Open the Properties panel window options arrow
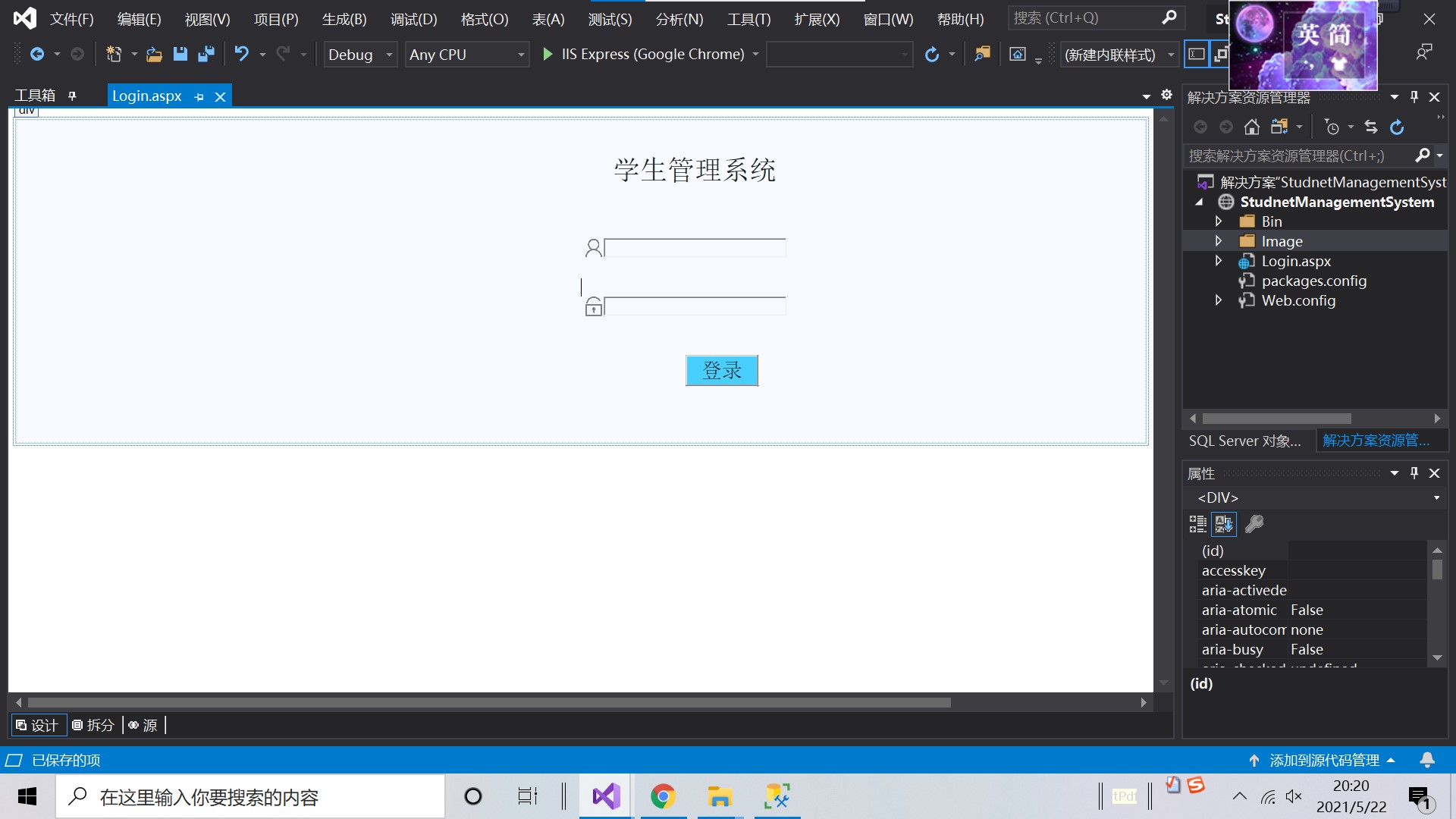The height and width of the screenshot is (819, 1456). pyautogui.click(x=1394, y=472)
